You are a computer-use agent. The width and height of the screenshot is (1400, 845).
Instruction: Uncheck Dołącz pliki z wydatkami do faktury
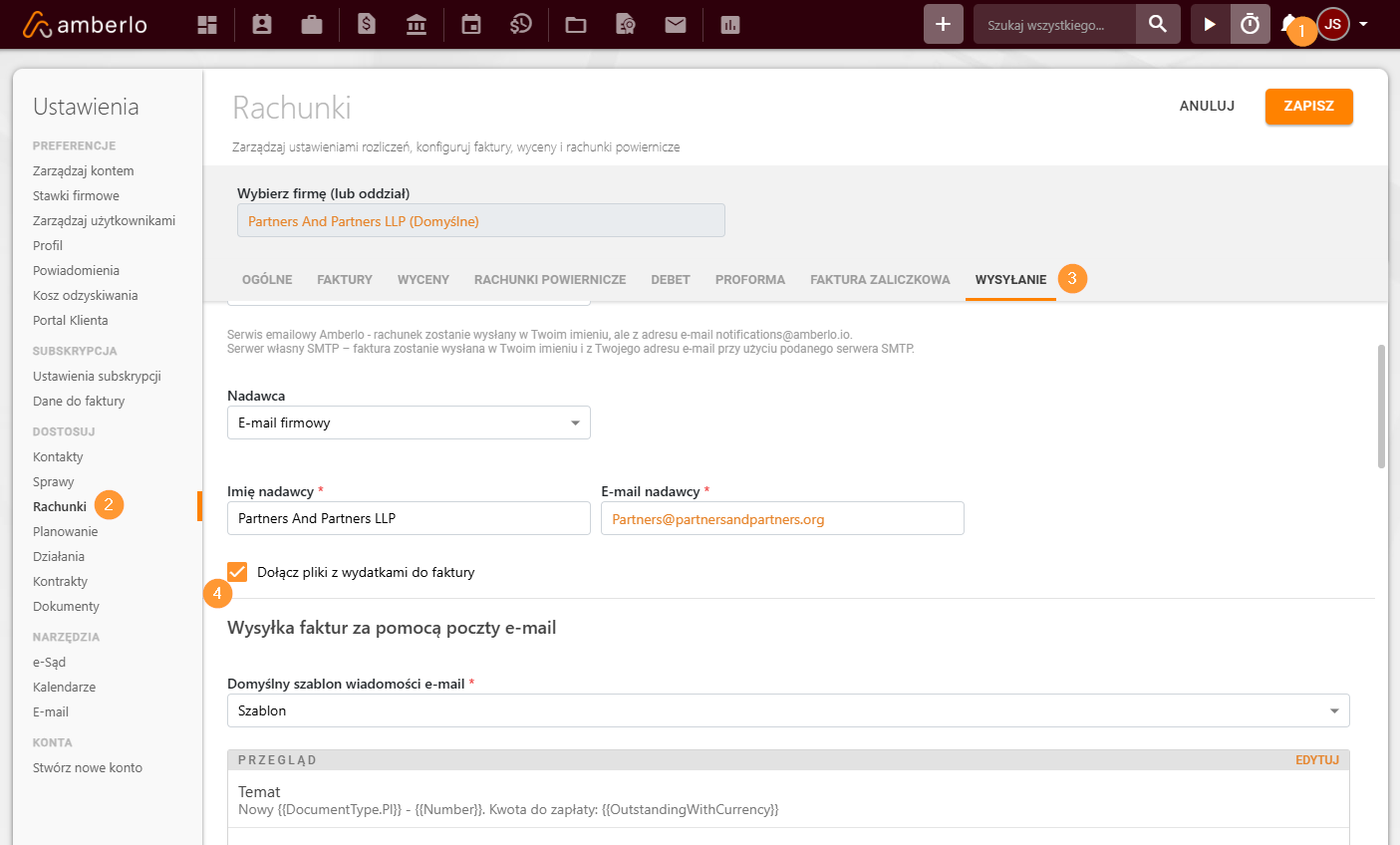237,572
